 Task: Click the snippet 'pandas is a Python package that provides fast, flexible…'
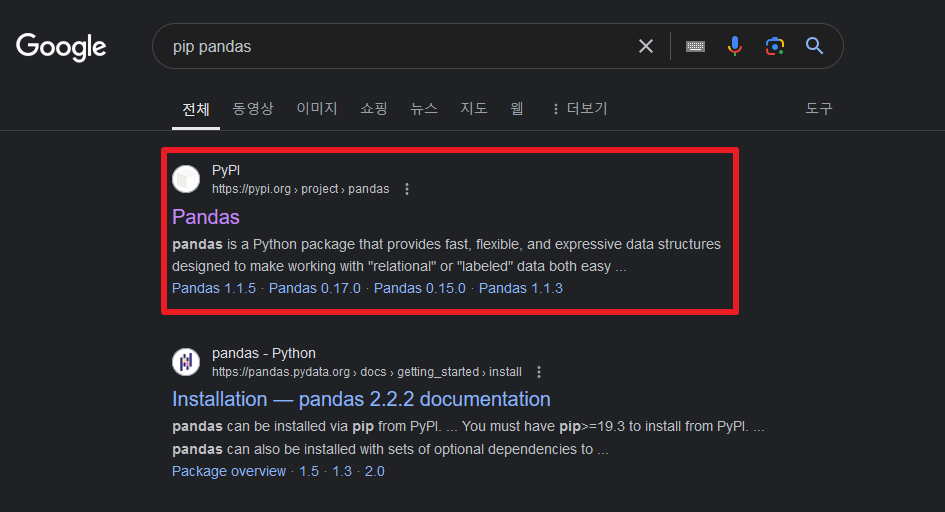pos(447,255)
